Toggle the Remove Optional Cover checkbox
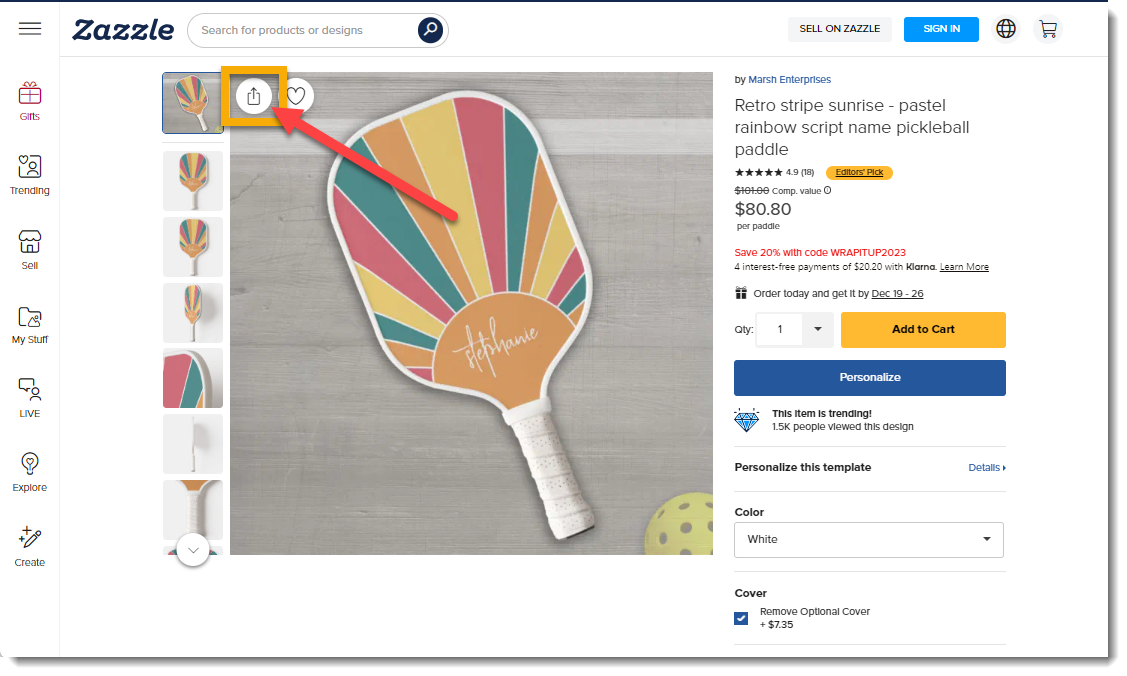Viewport: 1127px width, 676px height. pos(741,618)
